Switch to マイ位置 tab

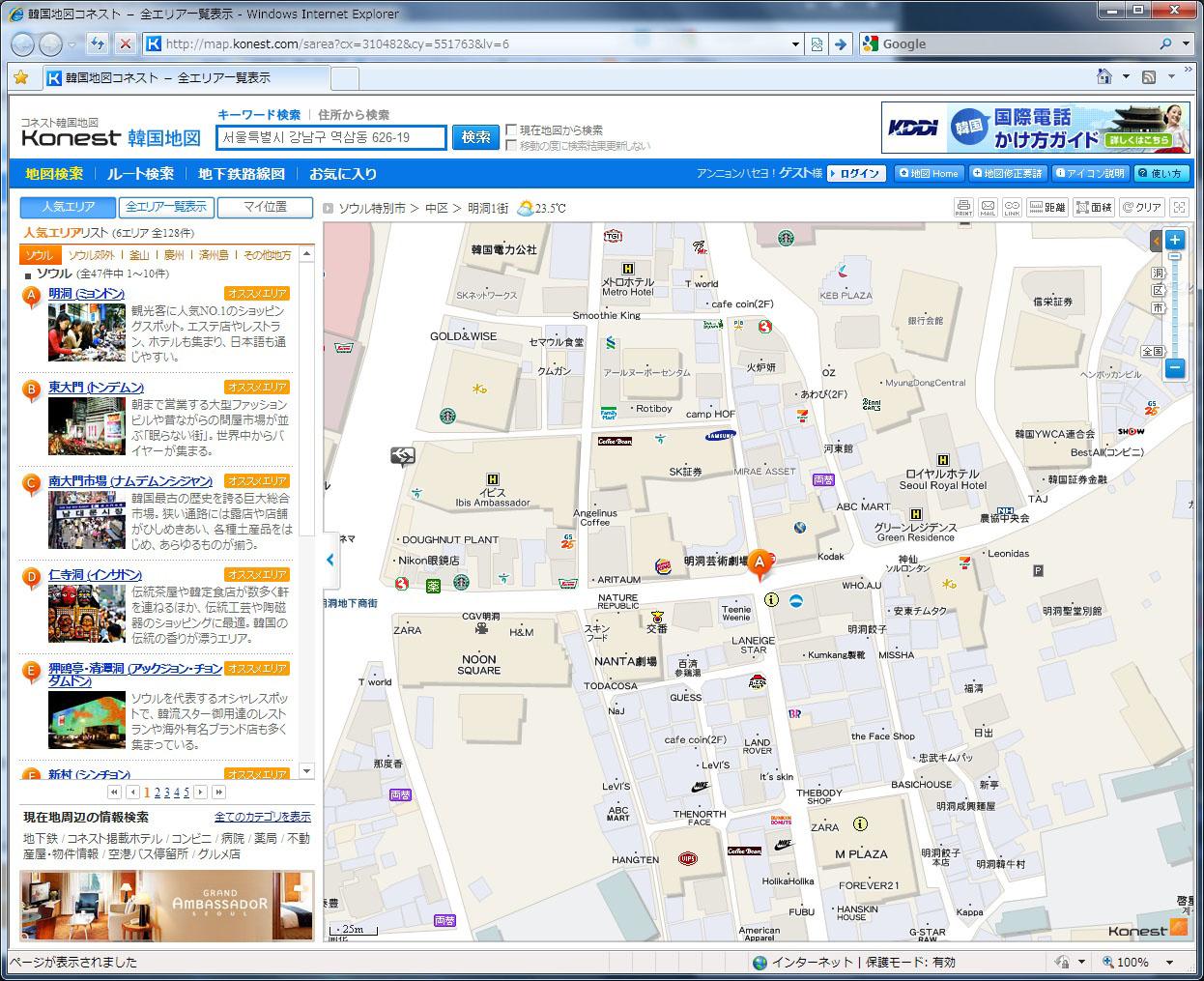[266, 207]
